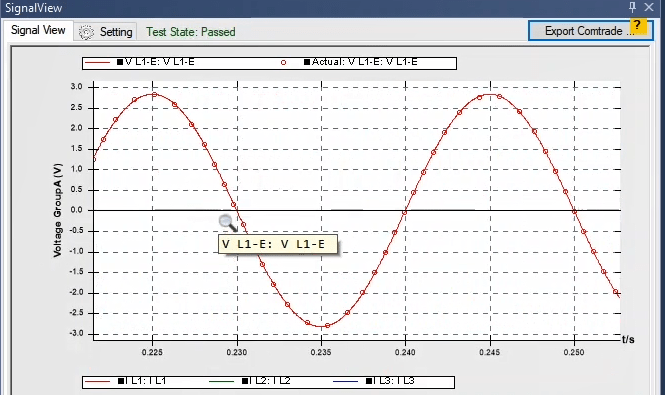The height and width of the screenshot is (395, 665).
Task: Toggle the I L3 legend square marker
Action: pyautogui.click(x=369, y=381)
